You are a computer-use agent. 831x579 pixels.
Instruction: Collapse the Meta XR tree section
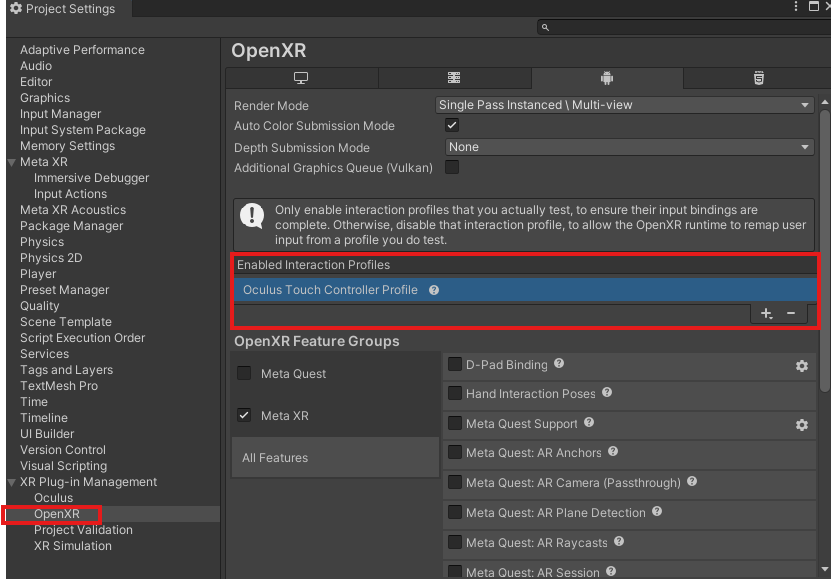(12, 163)
